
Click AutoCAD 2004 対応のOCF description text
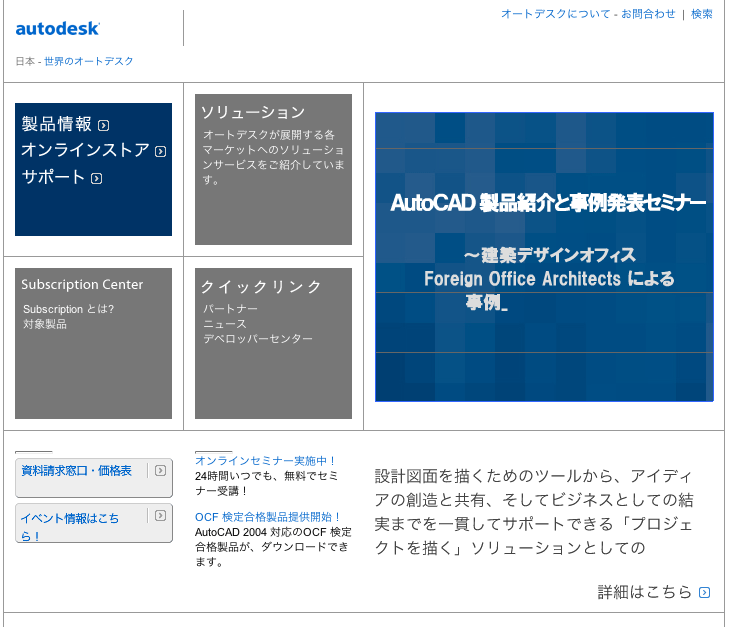click(x=273, y=547)
